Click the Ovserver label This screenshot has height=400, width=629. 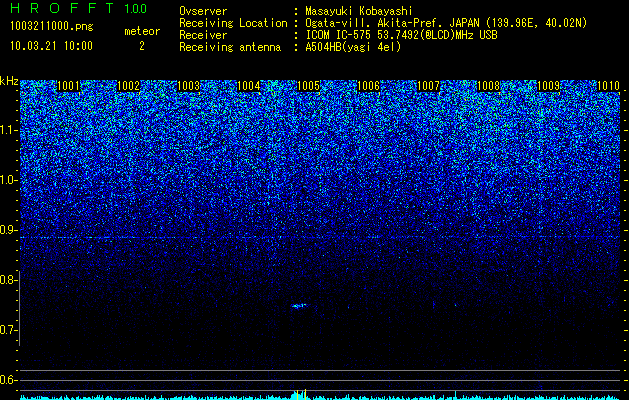pos(203,11)
